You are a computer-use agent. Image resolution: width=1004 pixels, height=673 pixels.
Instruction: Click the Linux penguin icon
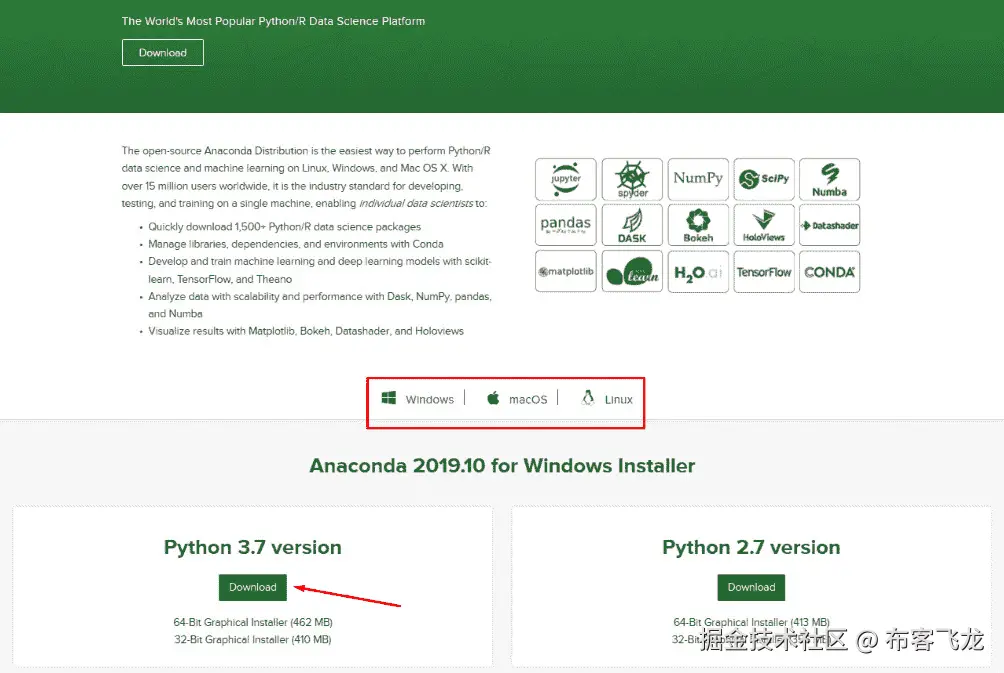(588, 398)
